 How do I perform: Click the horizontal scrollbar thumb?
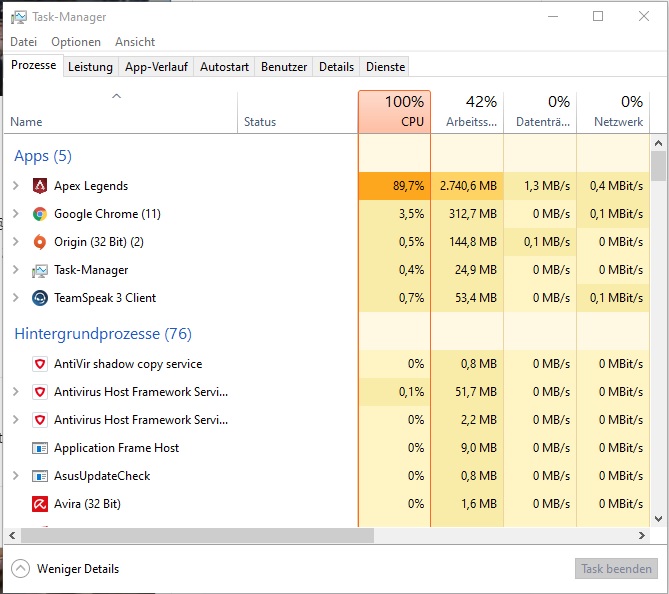[197, 536]
